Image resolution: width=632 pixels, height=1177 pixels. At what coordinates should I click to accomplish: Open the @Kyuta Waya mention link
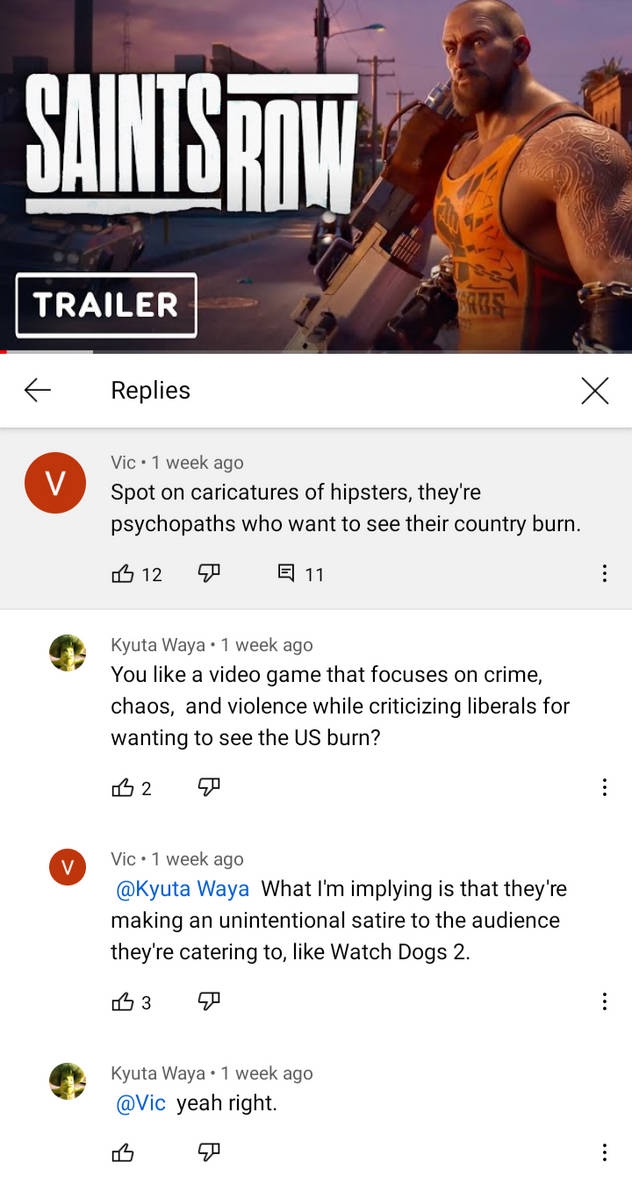(x=182, y=889)
